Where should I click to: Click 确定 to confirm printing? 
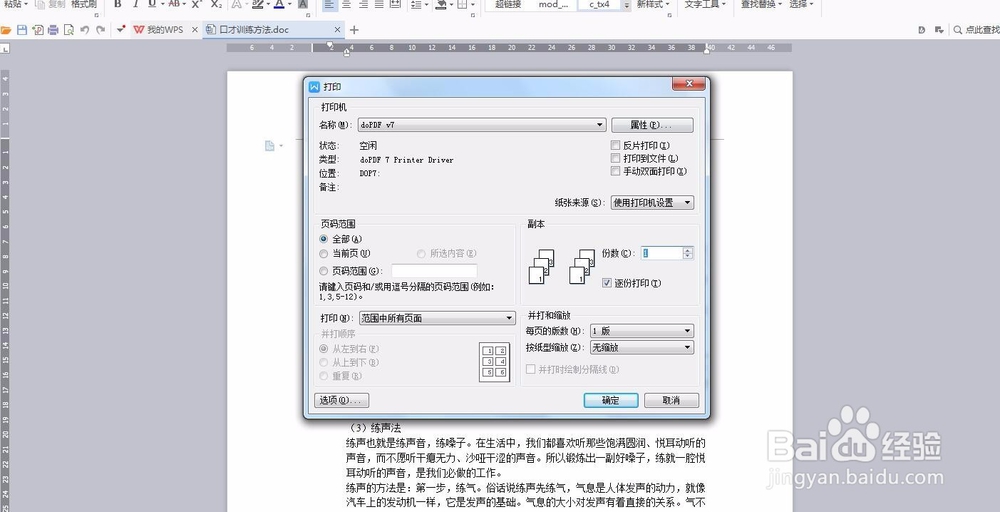(x=611, y=400)
